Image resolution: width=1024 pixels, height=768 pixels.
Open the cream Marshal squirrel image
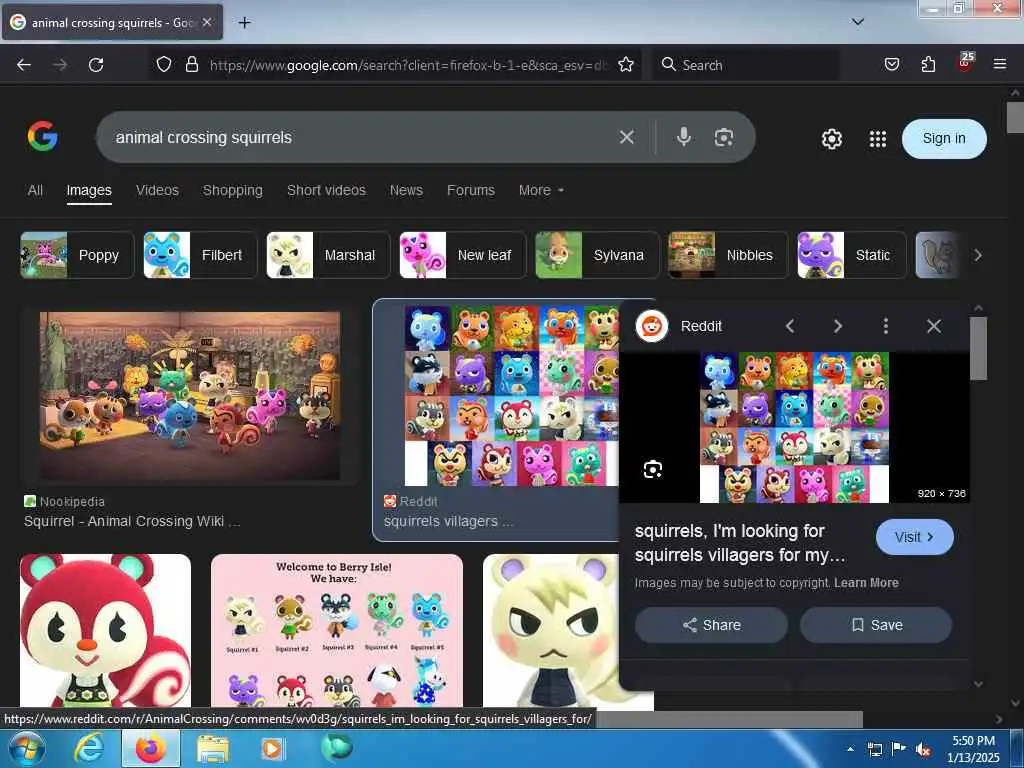(x=551, y=631)
